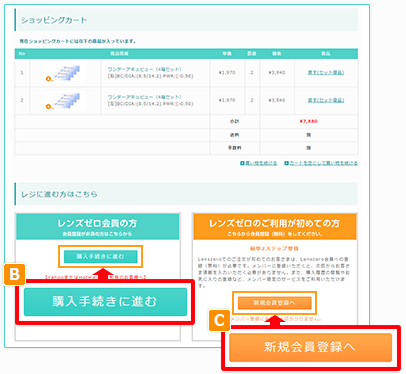Open the ワンデーアキュビュー product link marked [左]

(x=144, y=97)
